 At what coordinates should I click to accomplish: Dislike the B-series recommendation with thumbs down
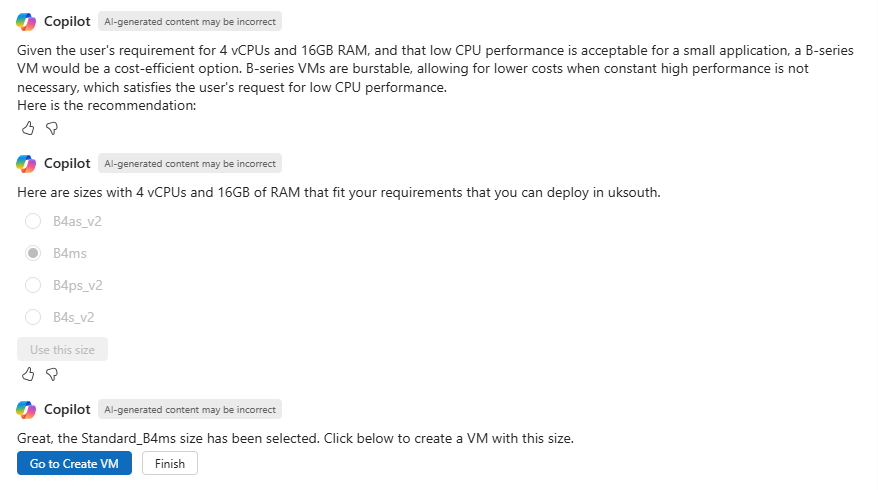[x=52, y=128]
